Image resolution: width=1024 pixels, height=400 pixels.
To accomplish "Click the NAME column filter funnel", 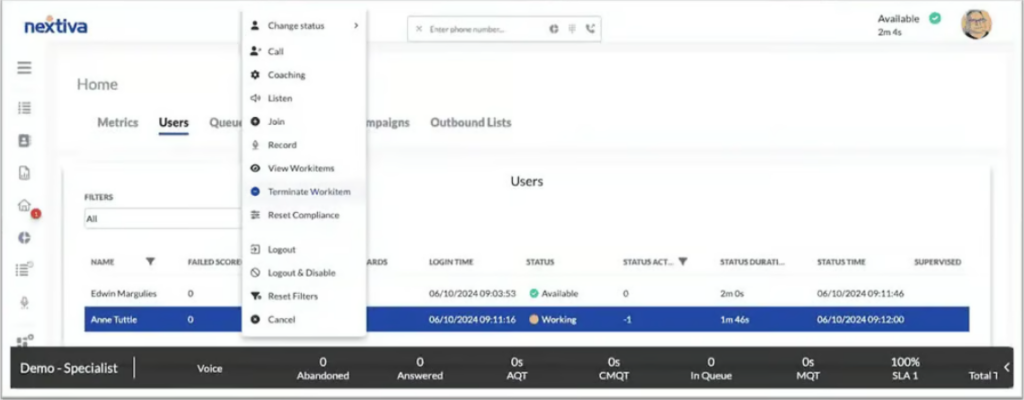I will coord(150,261).
